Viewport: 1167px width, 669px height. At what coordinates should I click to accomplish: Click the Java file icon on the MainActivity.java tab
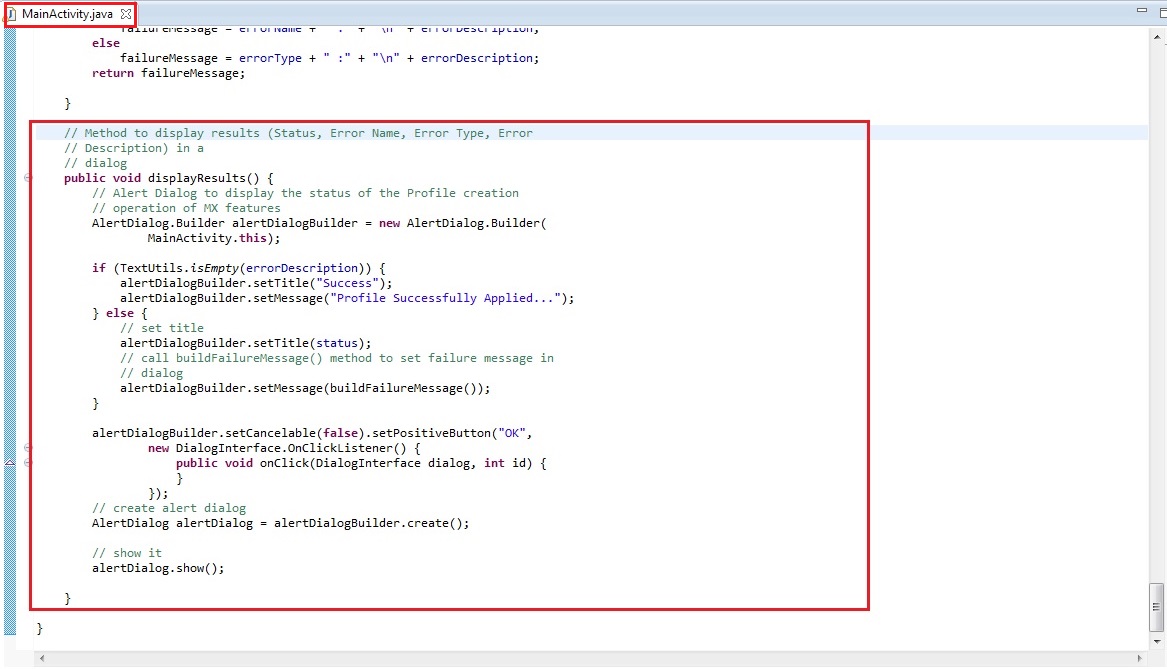[x=12, y=15]
